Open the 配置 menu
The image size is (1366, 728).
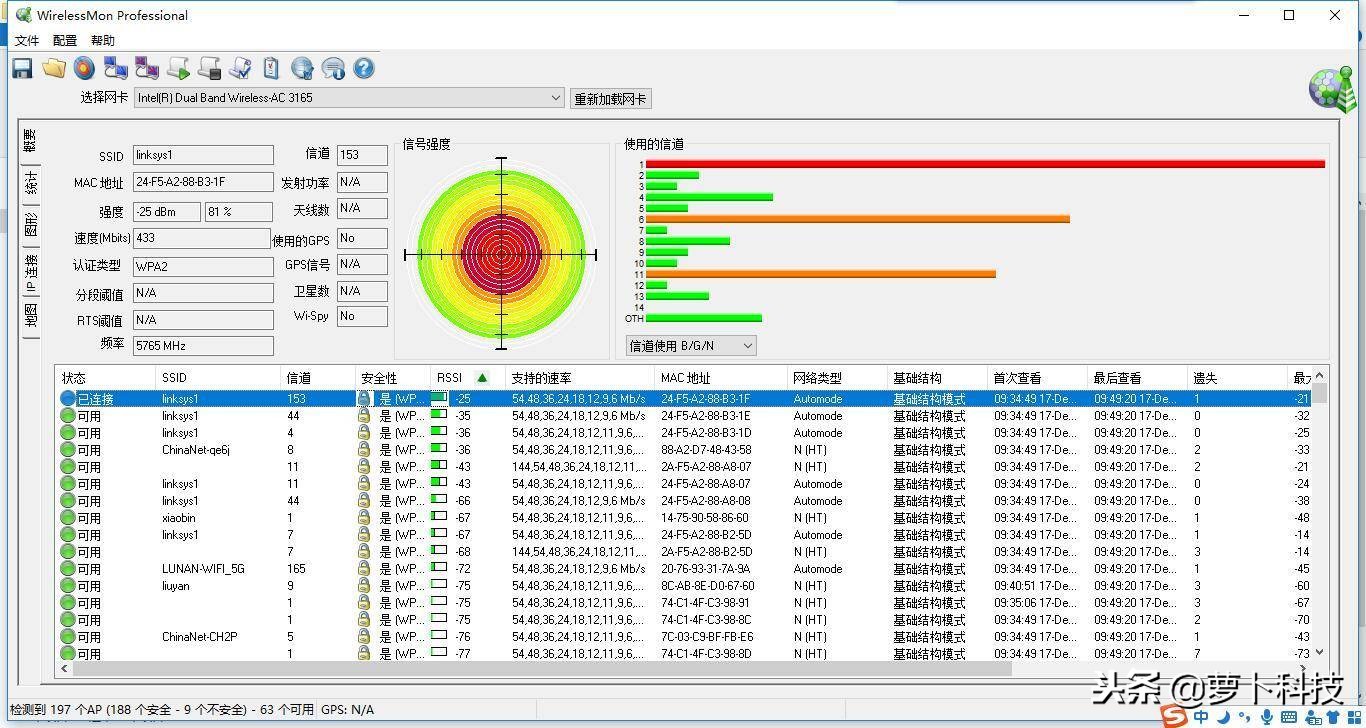click(63, 40)
